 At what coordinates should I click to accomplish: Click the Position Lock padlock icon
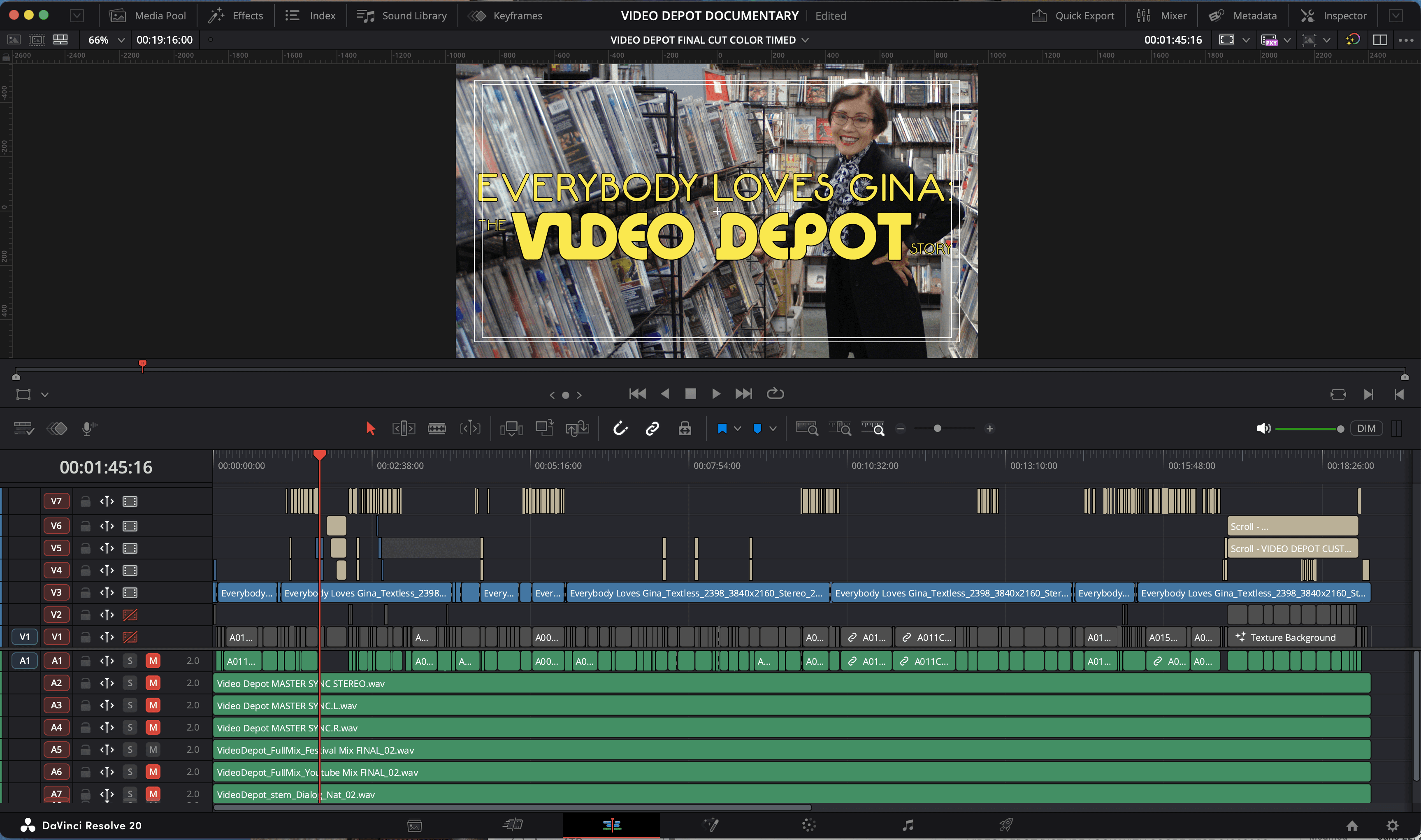point(685,429)
